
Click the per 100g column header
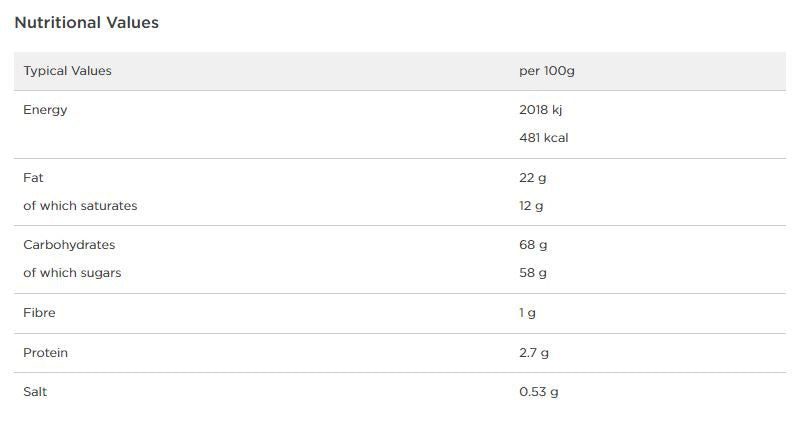click(547, 71)
